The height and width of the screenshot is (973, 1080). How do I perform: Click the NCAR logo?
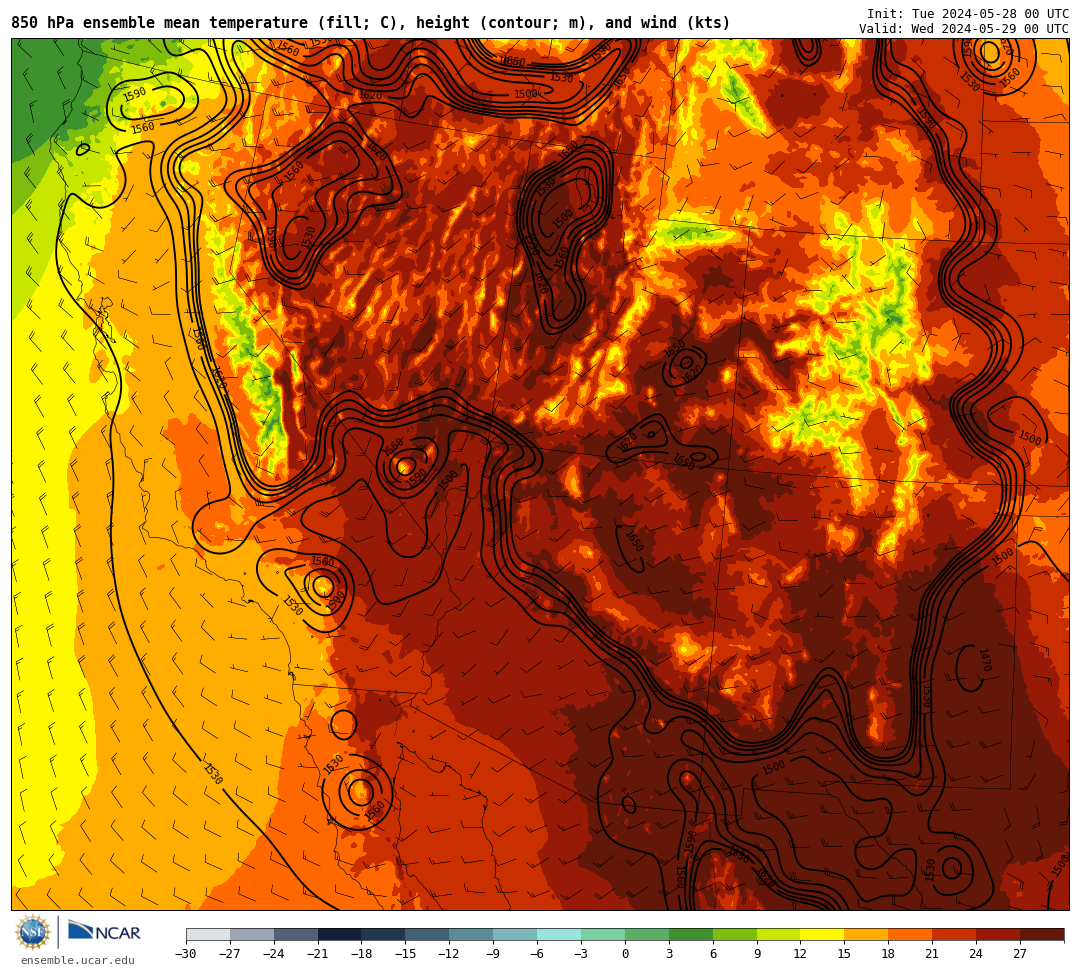(105, 932)
